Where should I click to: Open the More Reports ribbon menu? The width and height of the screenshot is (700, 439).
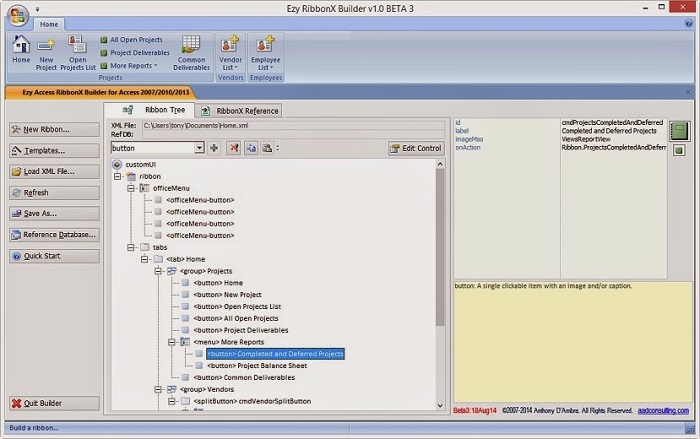[129, 66]
